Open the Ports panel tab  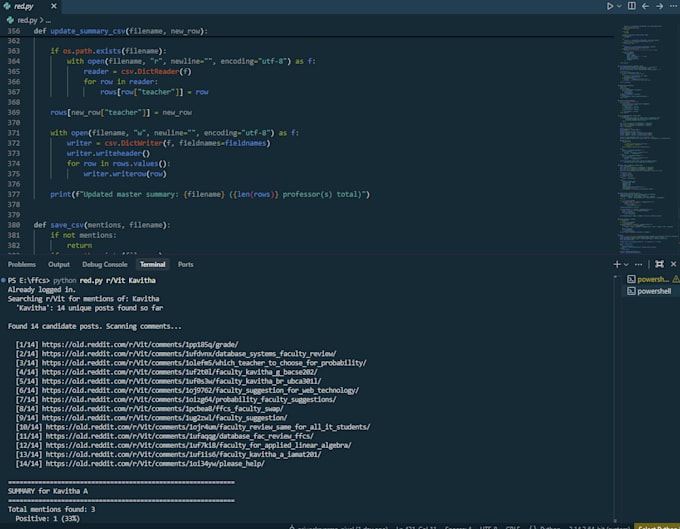pyautogui.click(x=186, y=264)
